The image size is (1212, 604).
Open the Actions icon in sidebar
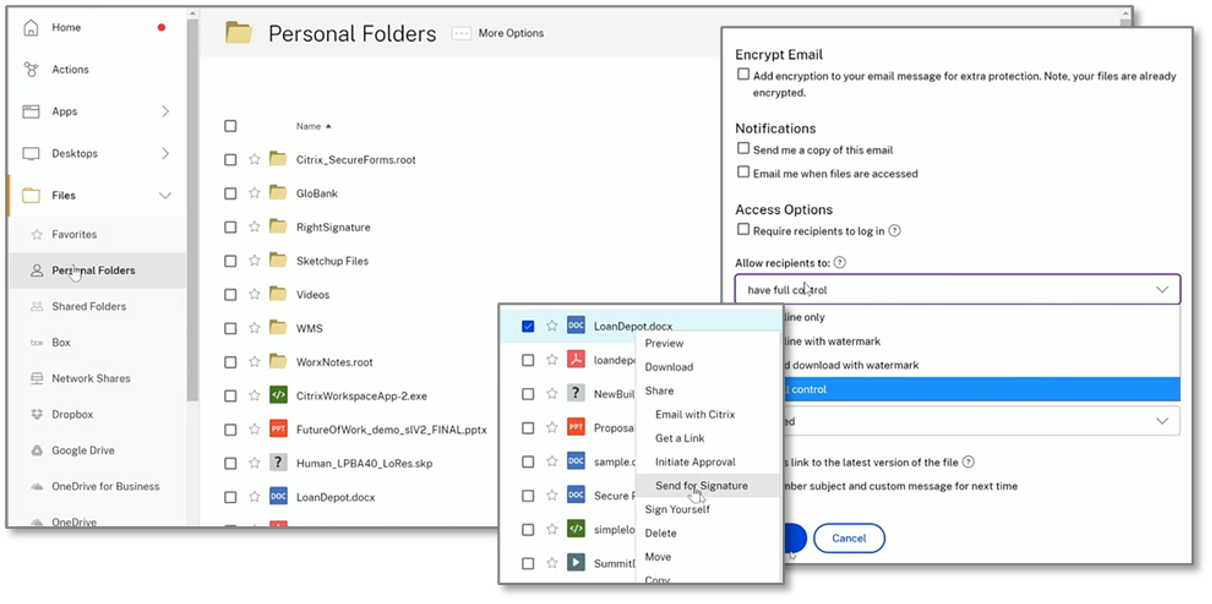(31, 69)
